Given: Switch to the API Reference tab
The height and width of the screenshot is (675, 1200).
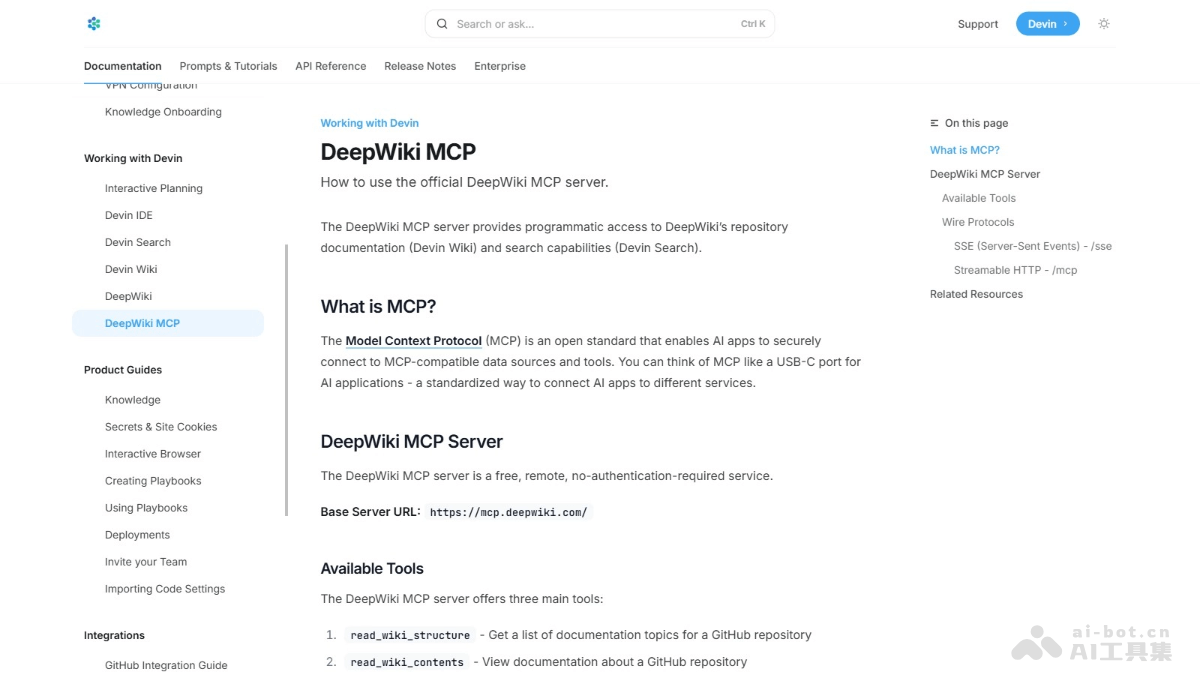Looking at the screenshot, I should pos(330,66).
